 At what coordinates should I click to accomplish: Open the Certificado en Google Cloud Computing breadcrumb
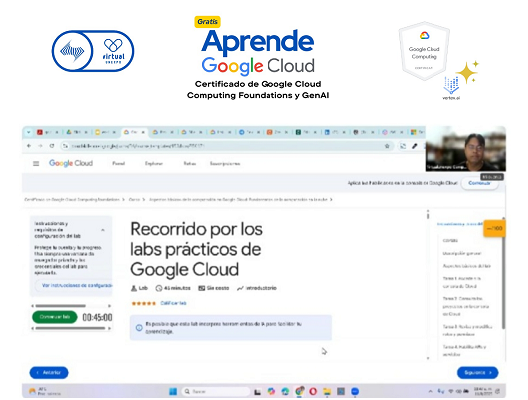pyautogui.click(x=72, y=200)
